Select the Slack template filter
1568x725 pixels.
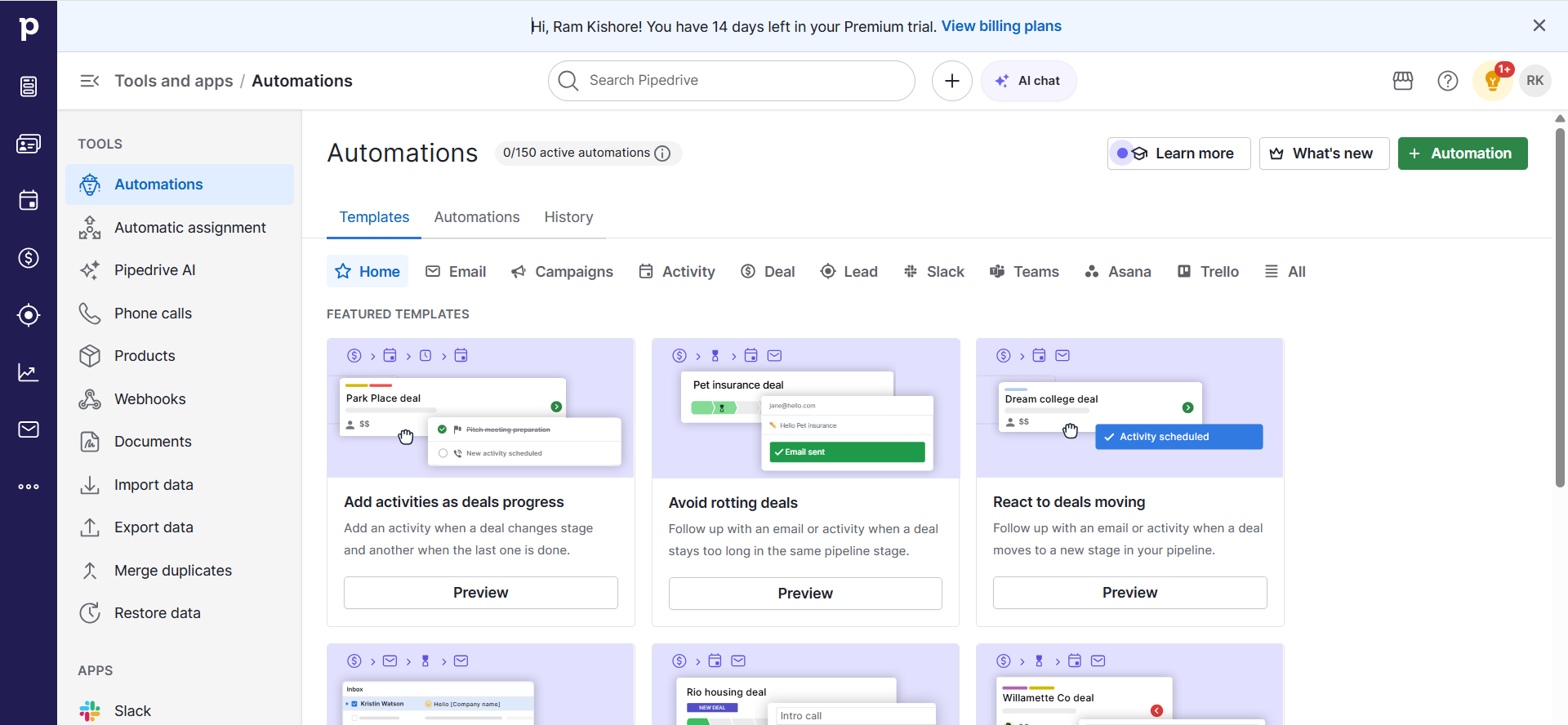coord(934,272)
